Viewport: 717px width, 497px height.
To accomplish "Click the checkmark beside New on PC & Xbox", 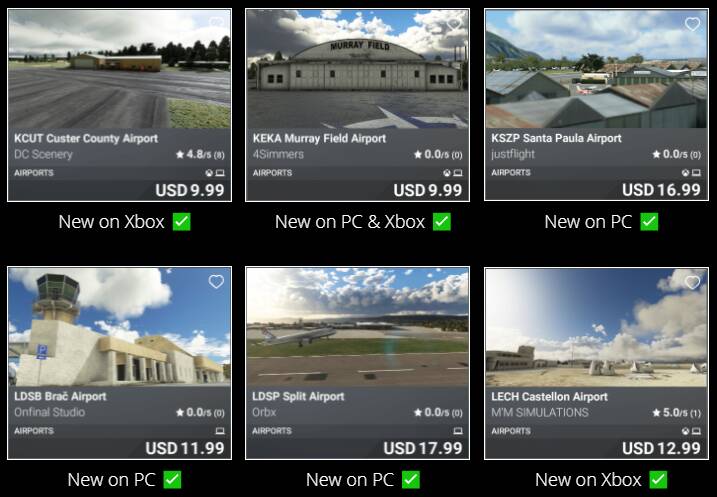I will click(442, 222).
